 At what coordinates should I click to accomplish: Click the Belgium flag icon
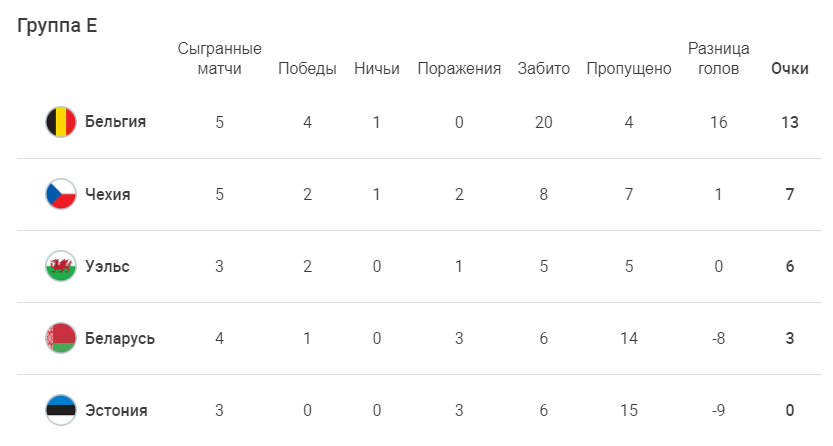pos(60,122)
